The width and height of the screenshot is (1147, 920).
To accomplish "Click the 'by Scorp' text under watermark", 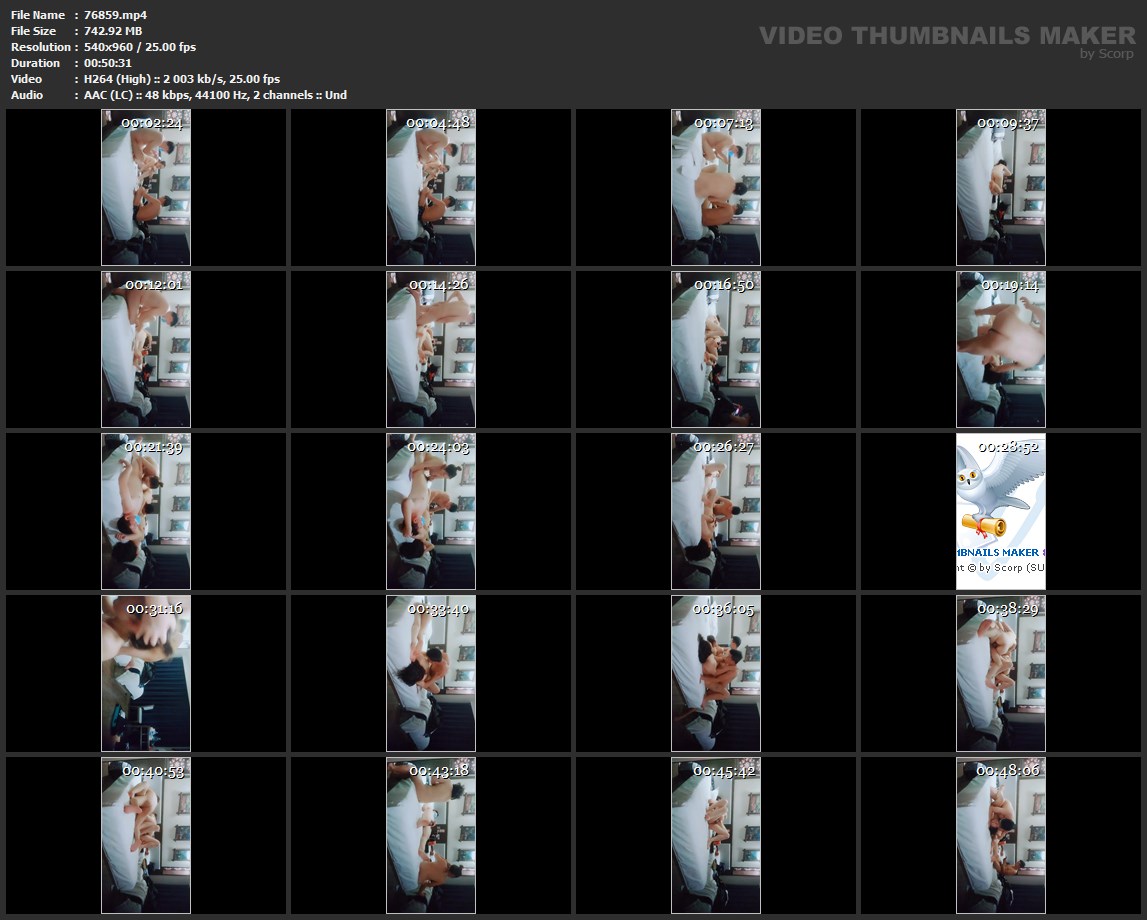I will (x=1106, y=54).
